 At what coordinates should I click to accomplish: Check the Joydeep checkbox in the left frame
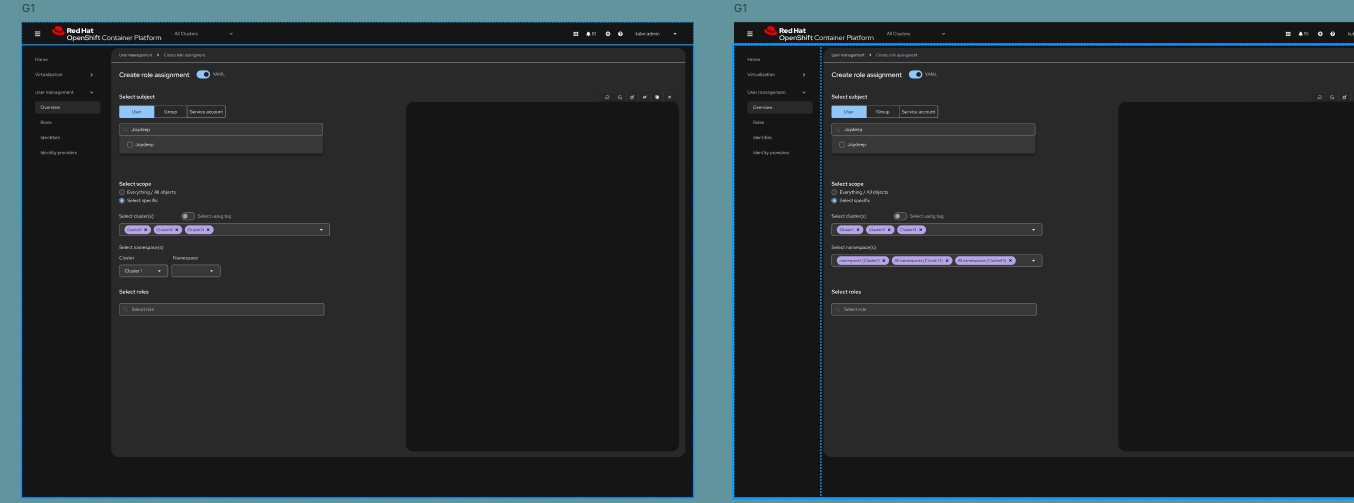click(x=129, y=145)
